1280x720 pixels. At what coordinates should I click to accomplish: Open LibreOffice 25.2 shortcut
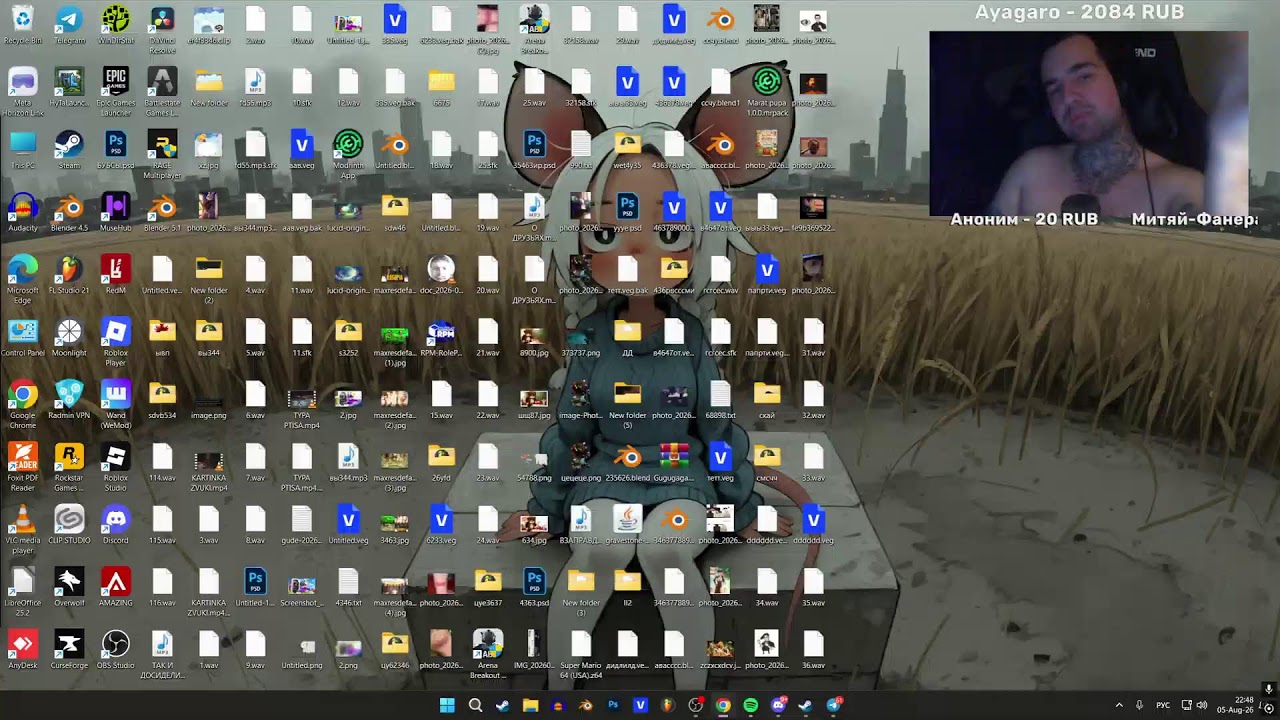[x=22, y=592]
